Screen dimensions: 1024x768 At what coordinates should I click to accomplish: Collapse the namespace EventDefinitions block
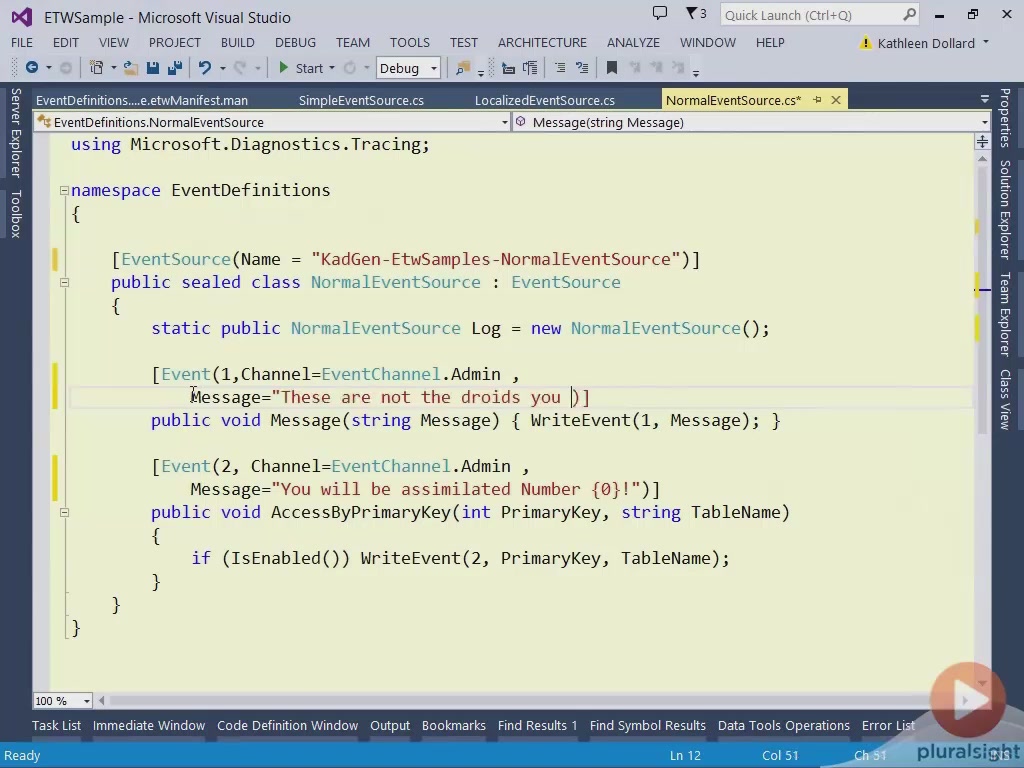64,190
